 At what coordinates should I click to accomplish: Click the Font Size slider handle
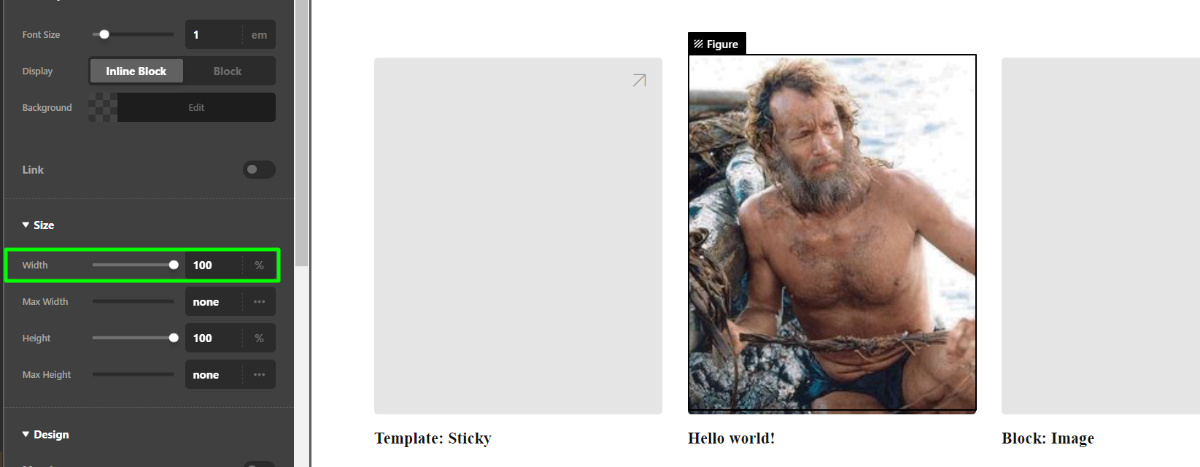coord(104,34)
